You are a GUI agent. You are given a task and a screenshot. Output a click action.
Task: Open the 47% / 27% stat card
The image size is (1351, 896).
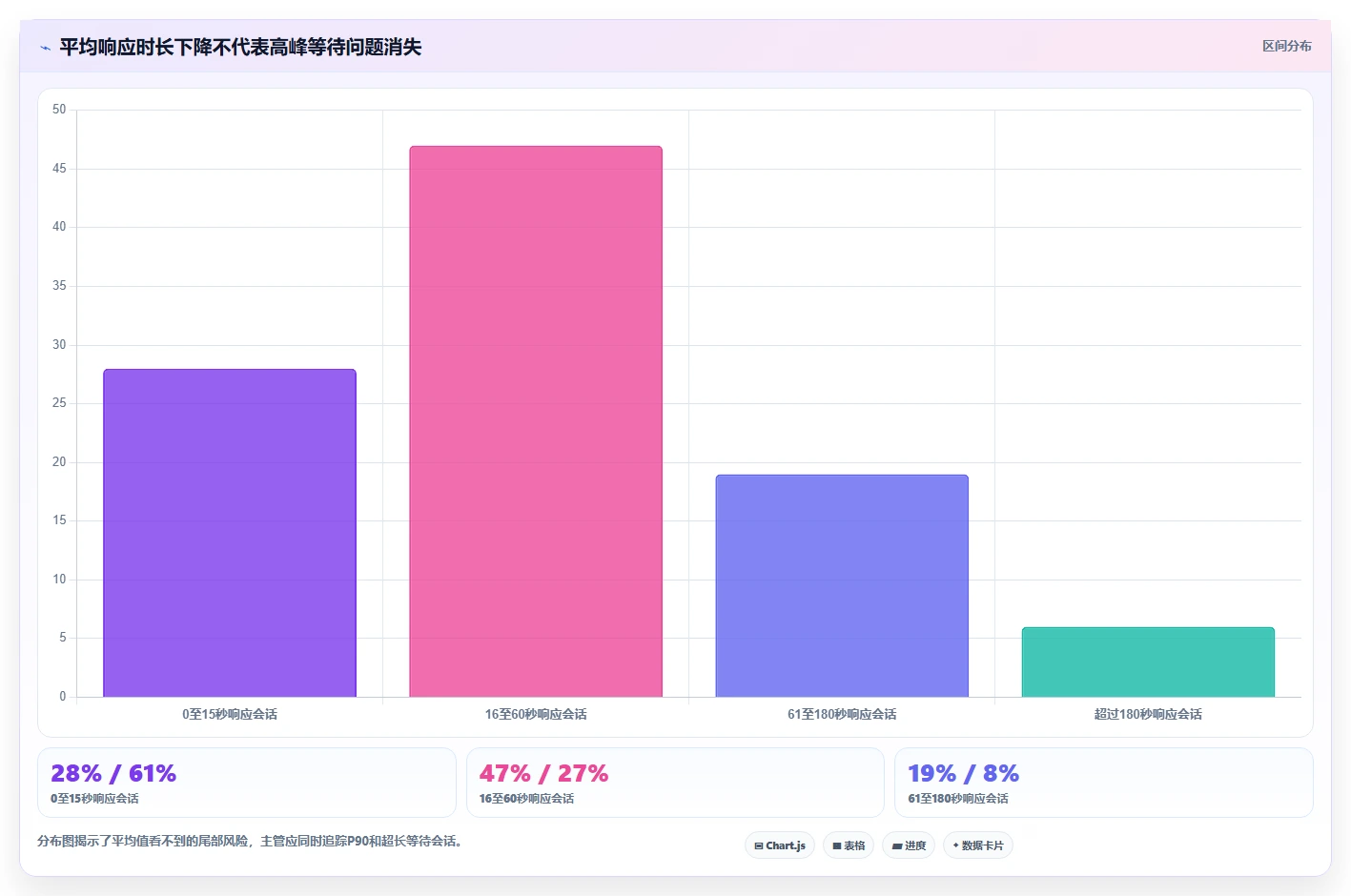click(x=675, y=783)
